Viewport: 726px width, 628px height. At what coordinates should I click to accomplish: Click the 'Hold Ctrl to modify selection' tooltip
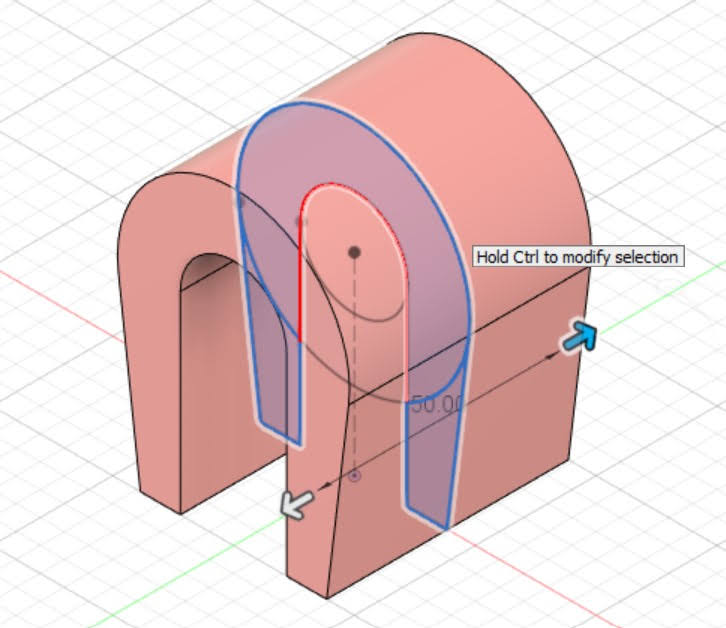coord(577,257)
